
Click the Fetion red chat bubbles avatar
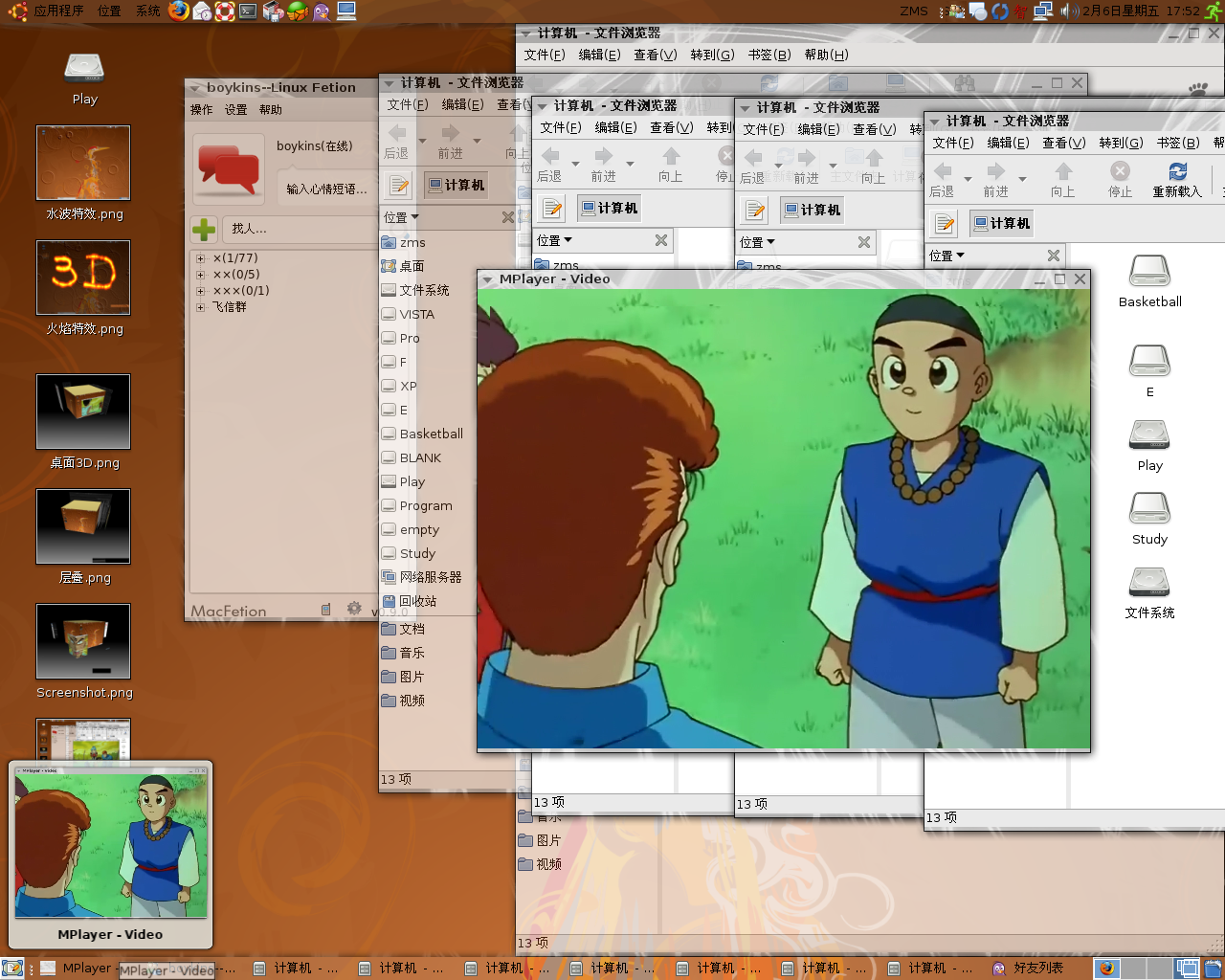pyautogui.click(x=229, y=168)
